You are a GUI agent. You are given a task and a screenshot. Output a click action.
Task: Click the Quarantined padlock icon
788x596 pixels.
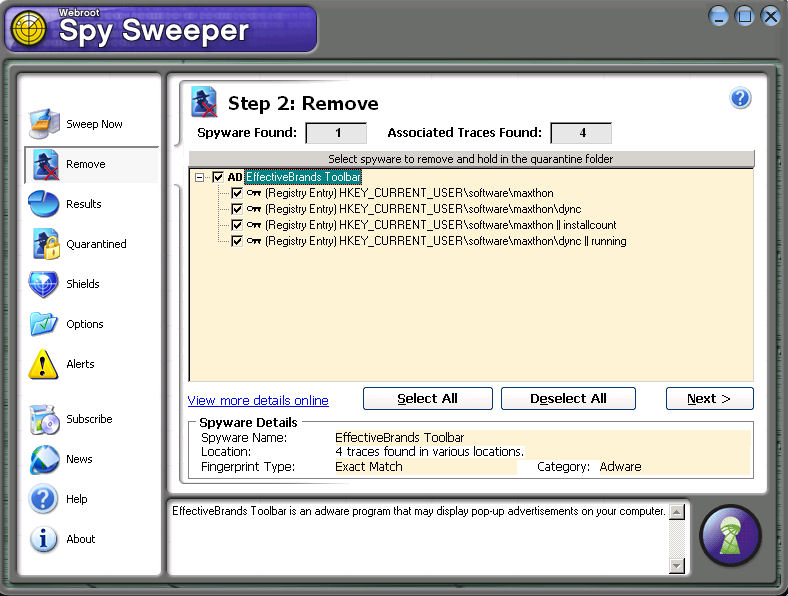coord(46,244)
